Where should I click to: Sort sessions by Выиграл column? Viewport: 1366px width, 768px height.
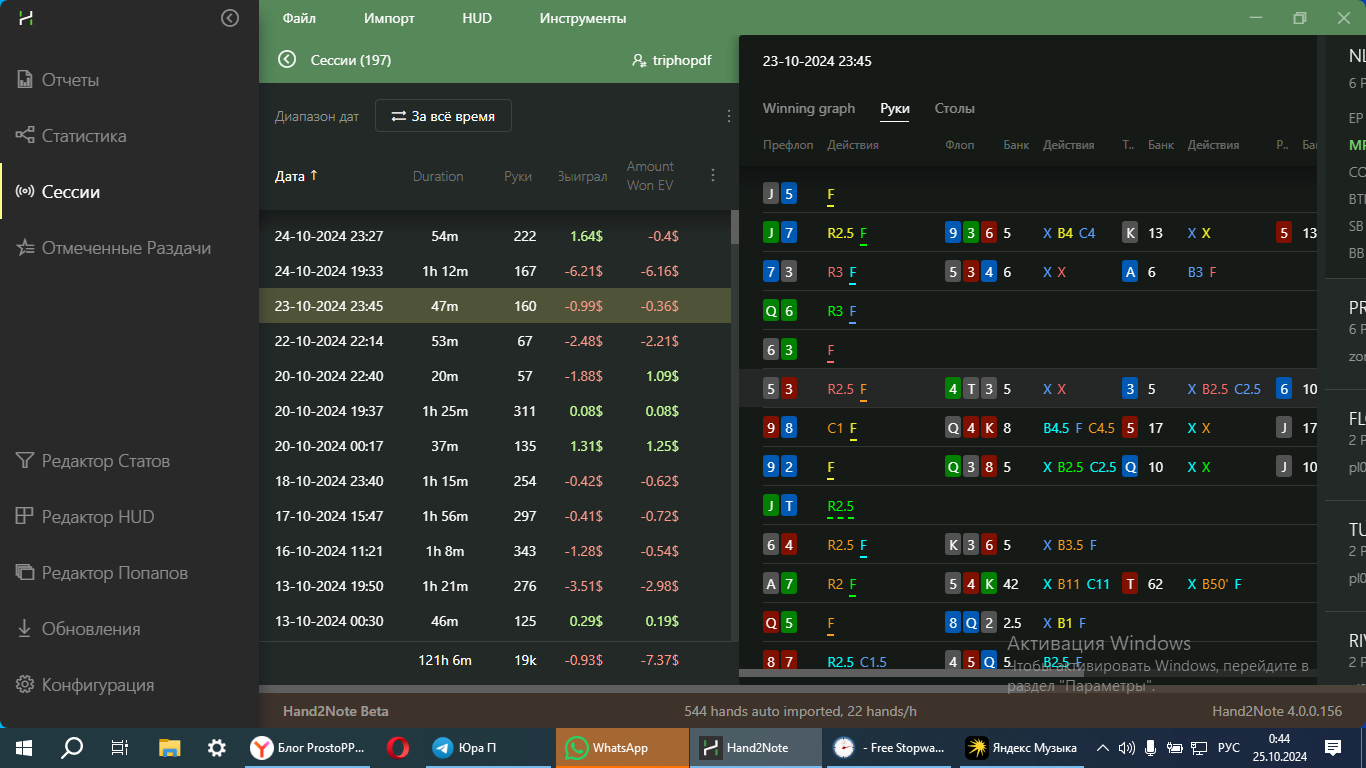pyautogui.click(x=582, y=176)
